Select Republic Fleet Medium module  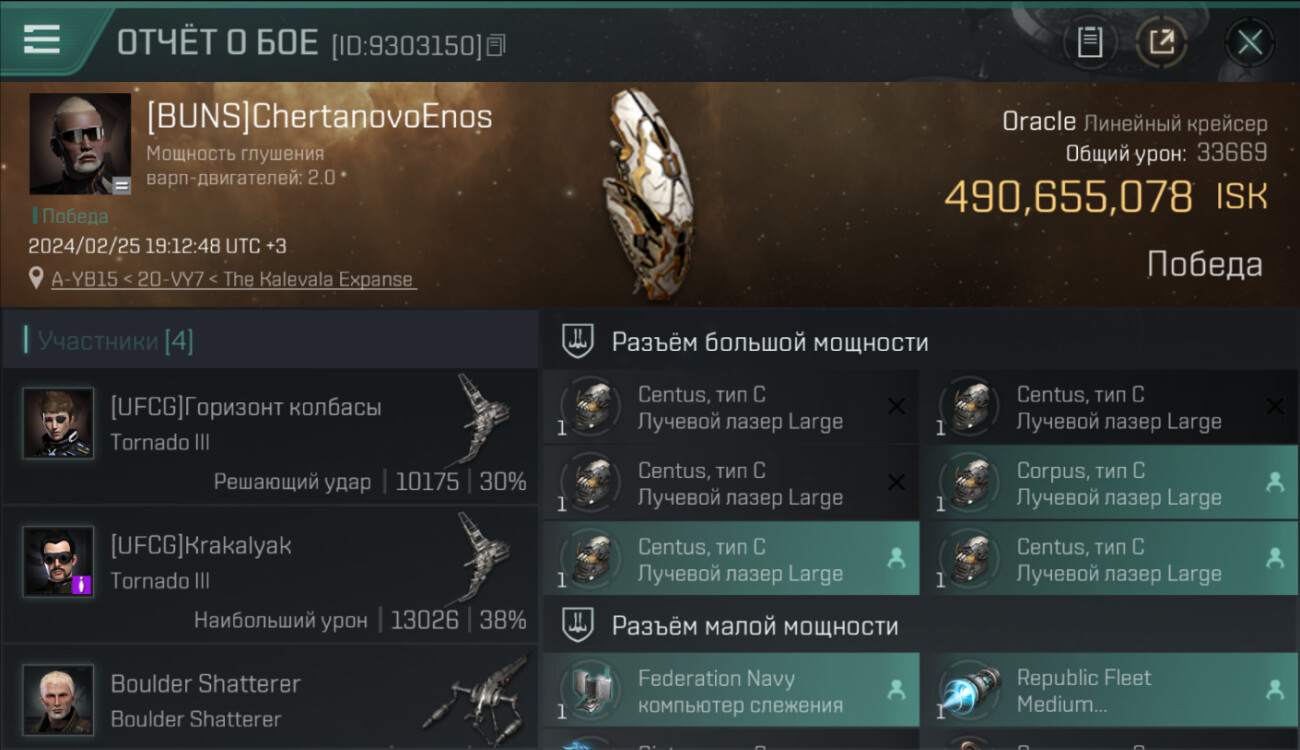point(1110,690)
